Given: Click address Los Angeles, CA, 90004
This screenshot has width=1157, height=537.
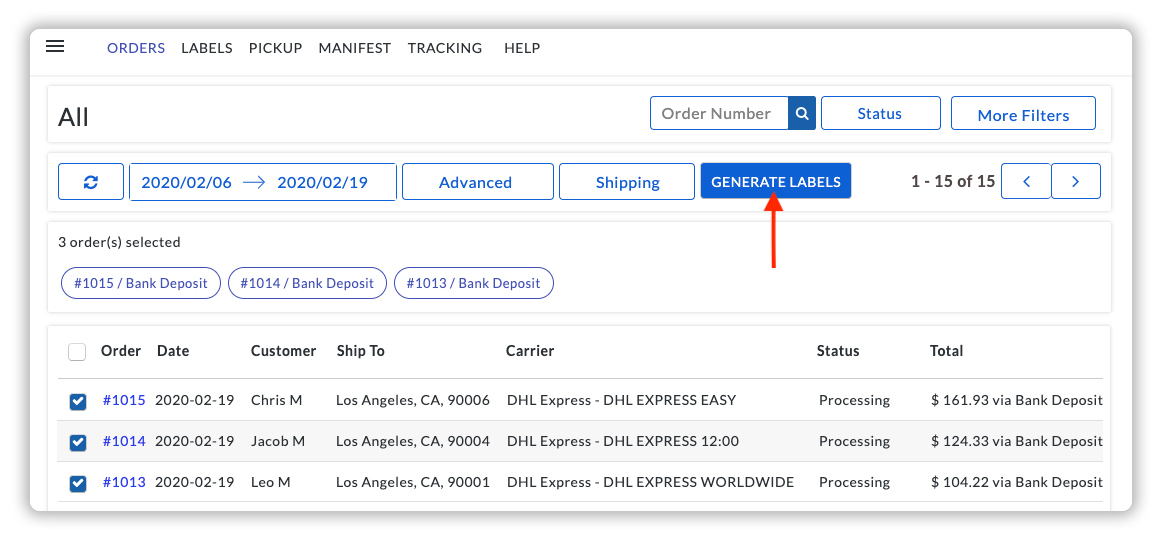Looking at the screenshot, I should pyautogui.click(x=413, y=441).
